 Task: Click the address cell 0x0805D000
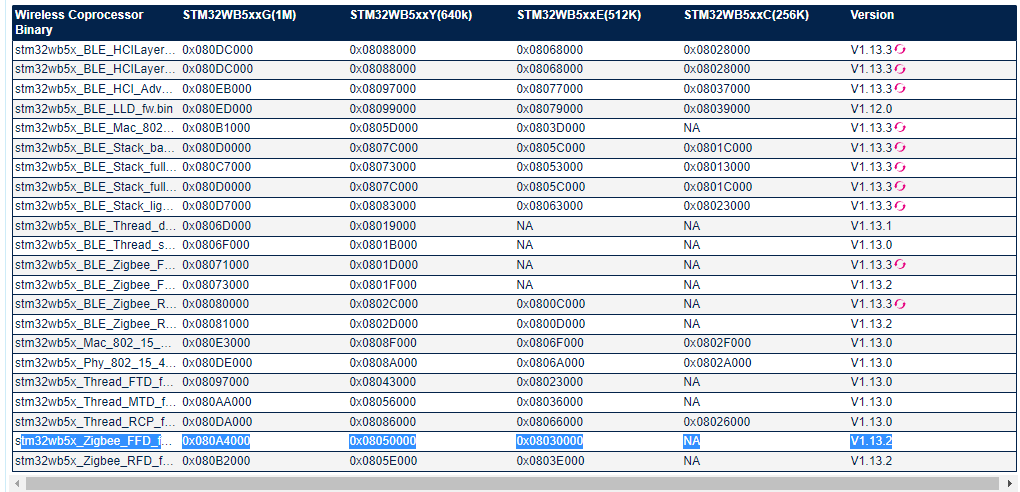(384, 128)
